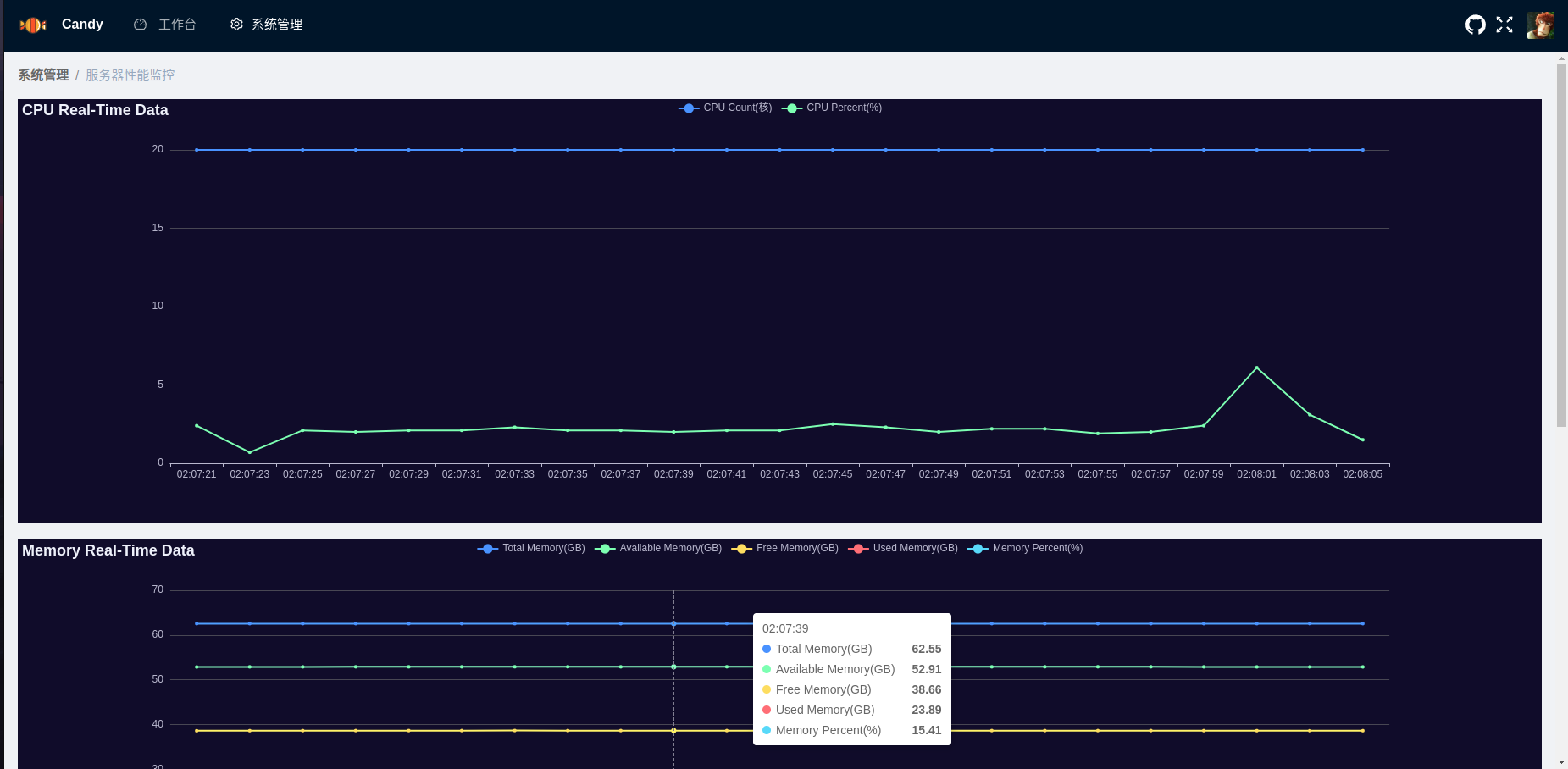1568x769 pixels.
Task: Click the 服务器性能监控 breadcrumb
Action: pos(130,75)
